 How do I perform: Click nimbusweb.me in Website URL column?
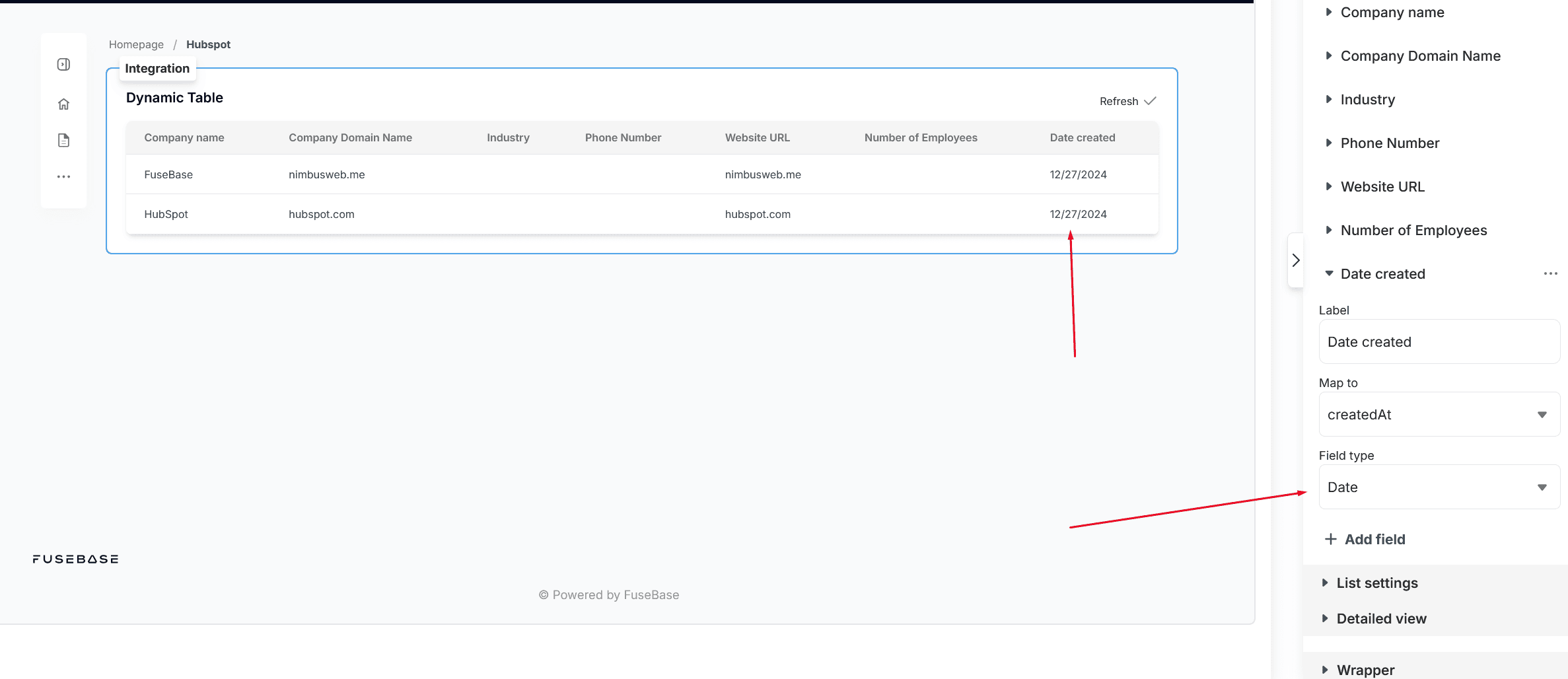coord(763,174)
